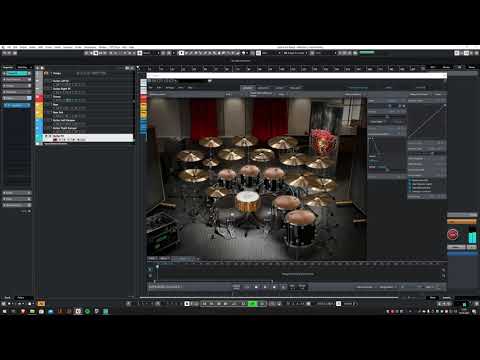Switch to the Tracker tab in Superior Drummer

(x=295, y=88)
